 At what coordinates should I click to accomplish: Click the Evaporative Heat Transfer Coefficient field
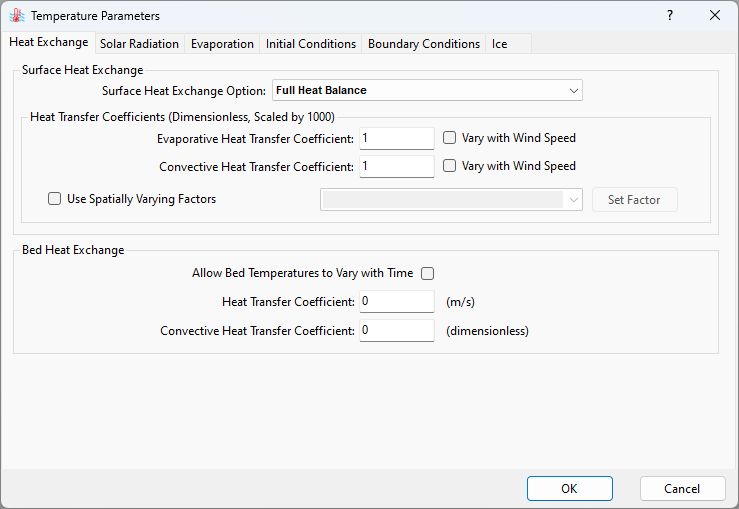pos(396,138)
